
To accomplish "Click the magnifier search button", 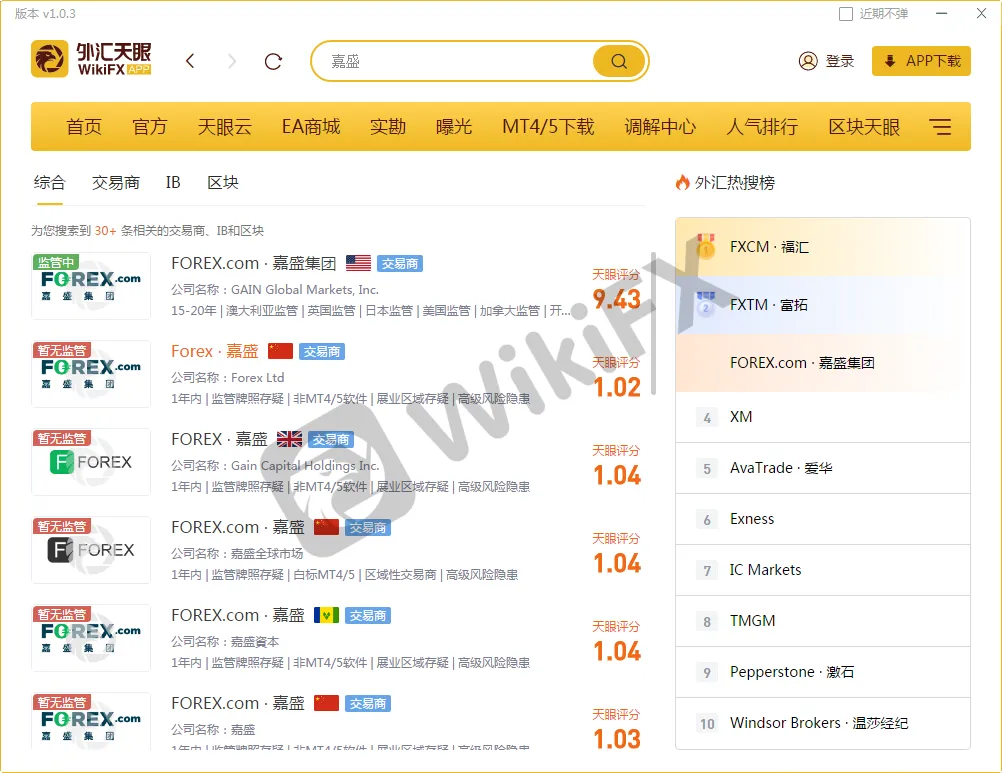I will [619, 61].
